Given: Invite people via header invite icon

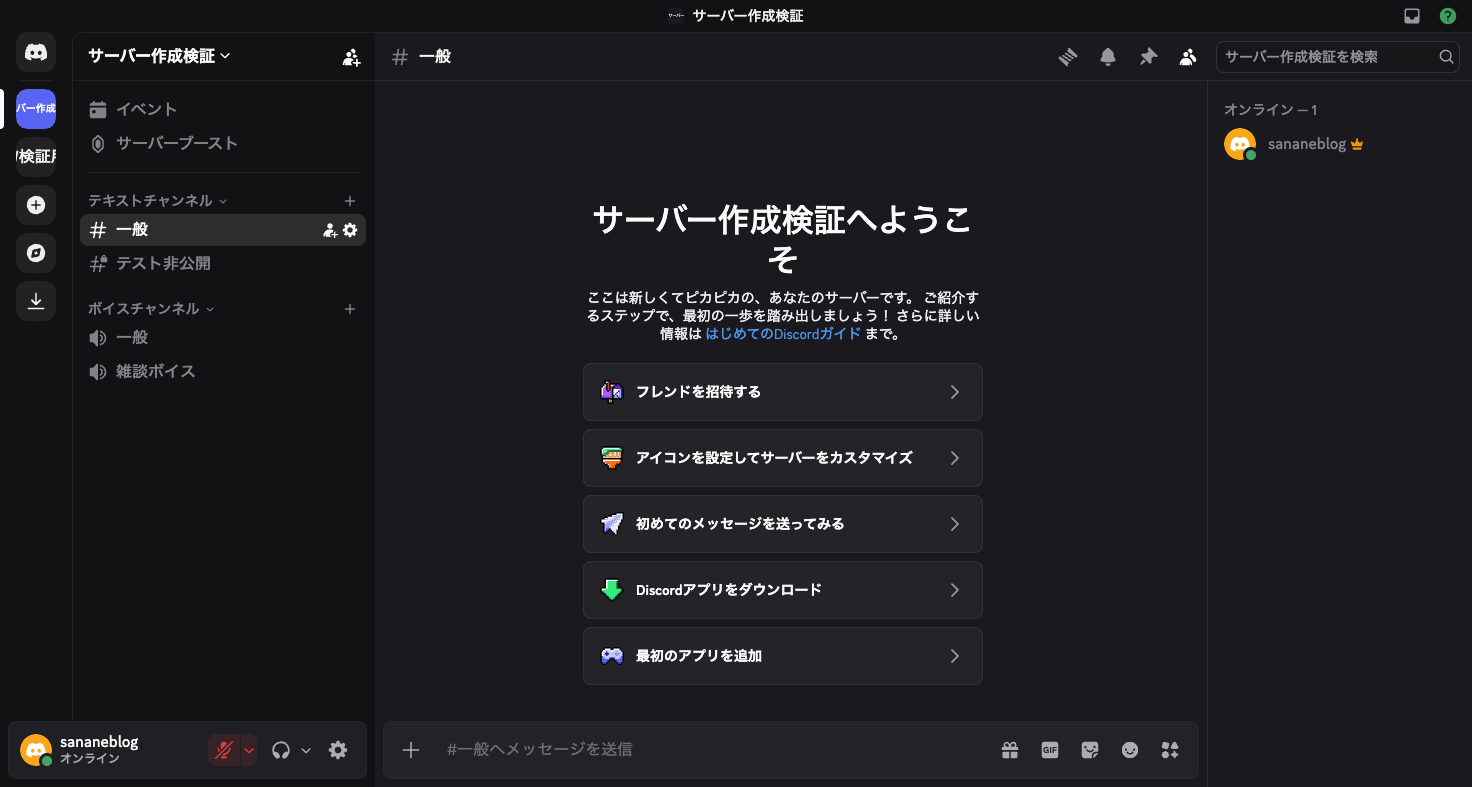Looking at the screenshot, I should click(351, 57).
